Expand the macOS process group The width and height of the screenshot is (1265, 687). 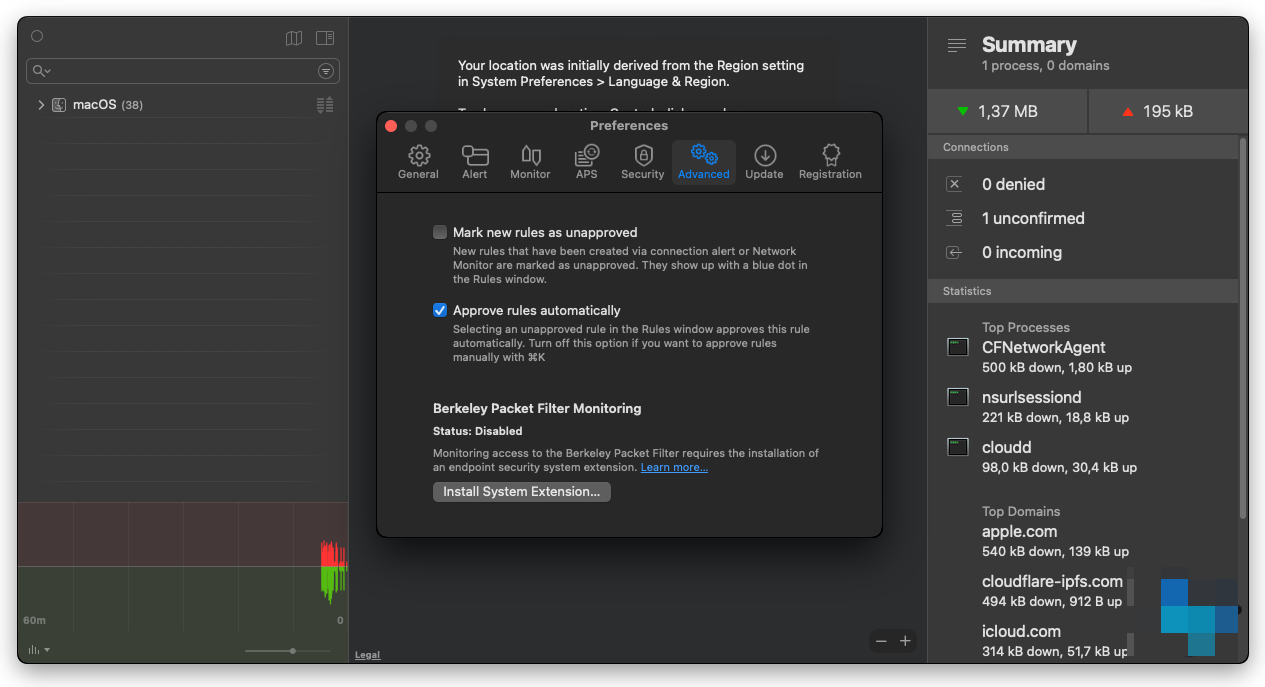pos(41,105)
